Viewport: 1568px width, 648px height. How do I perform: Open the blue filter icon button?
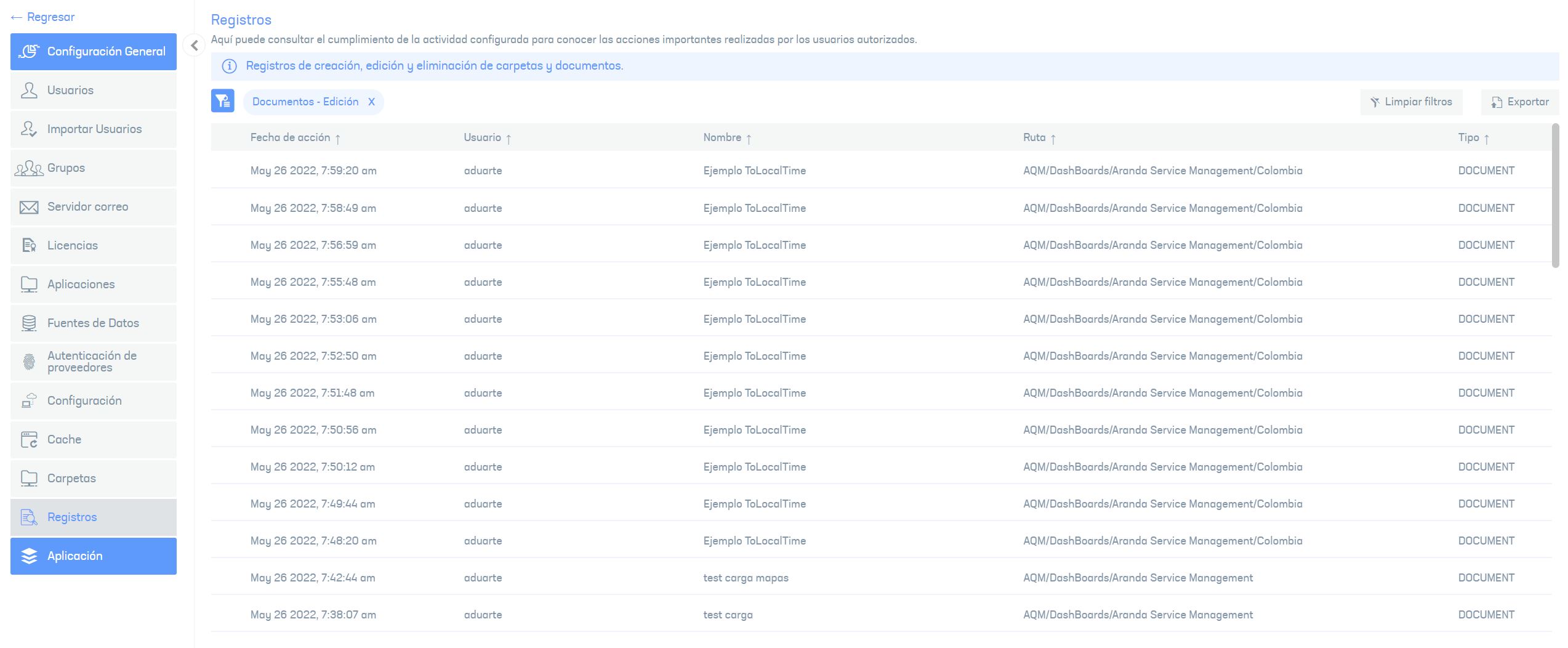223,101
